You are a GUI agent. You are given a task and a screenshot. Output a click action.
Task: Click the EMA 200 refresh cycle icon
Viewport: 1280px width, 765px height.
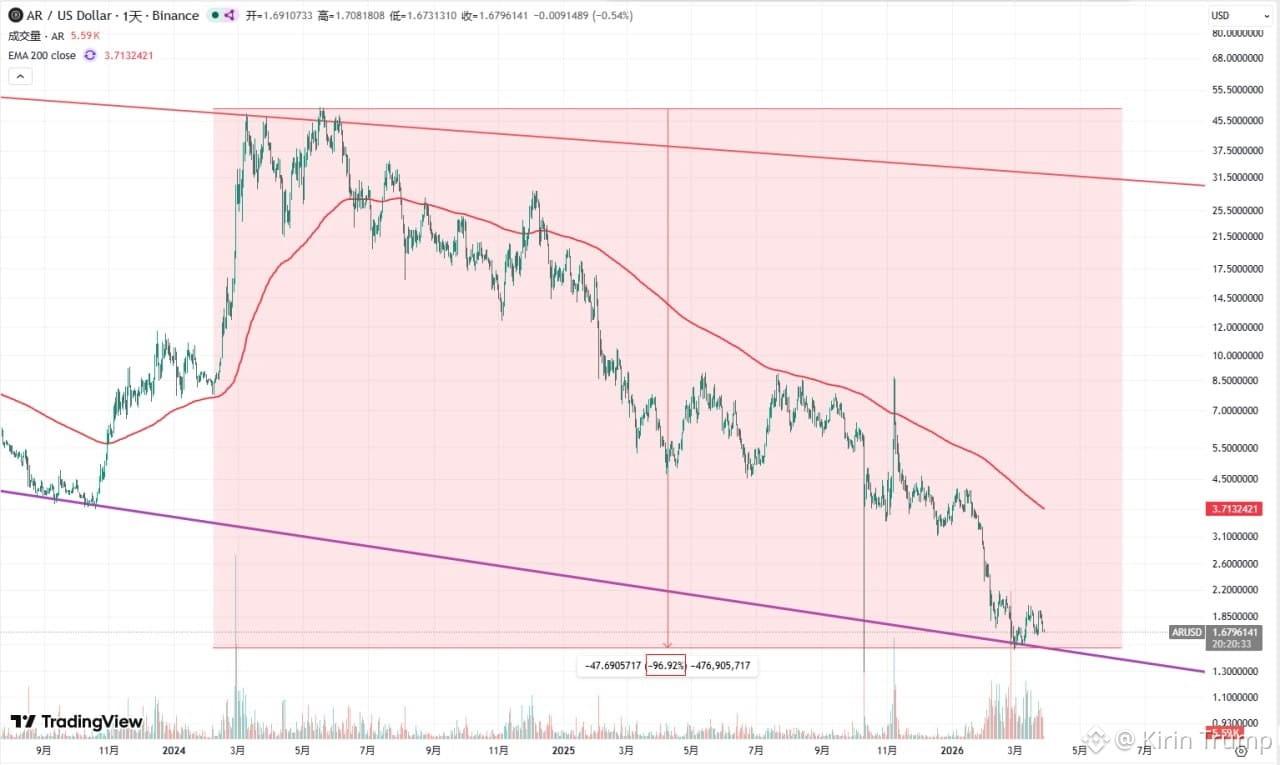point(89,55)
